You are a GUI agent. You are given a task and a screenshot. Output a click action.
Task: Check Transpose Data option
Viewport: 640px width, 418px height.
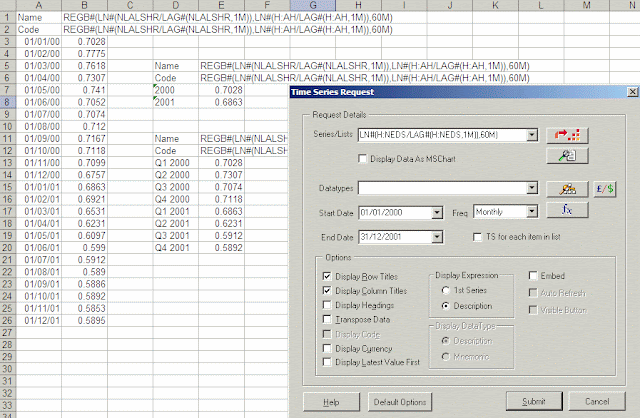[x=327, y=319]
